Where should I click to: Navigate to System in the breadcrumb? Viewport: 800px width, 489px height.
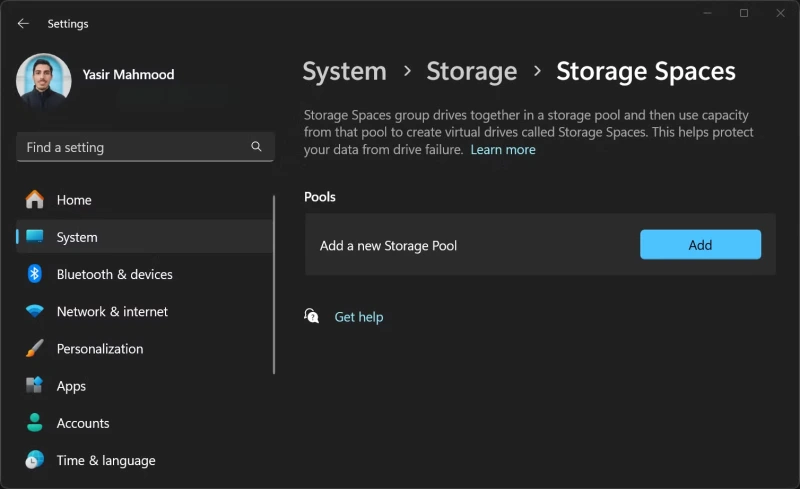tap(344, 72)
